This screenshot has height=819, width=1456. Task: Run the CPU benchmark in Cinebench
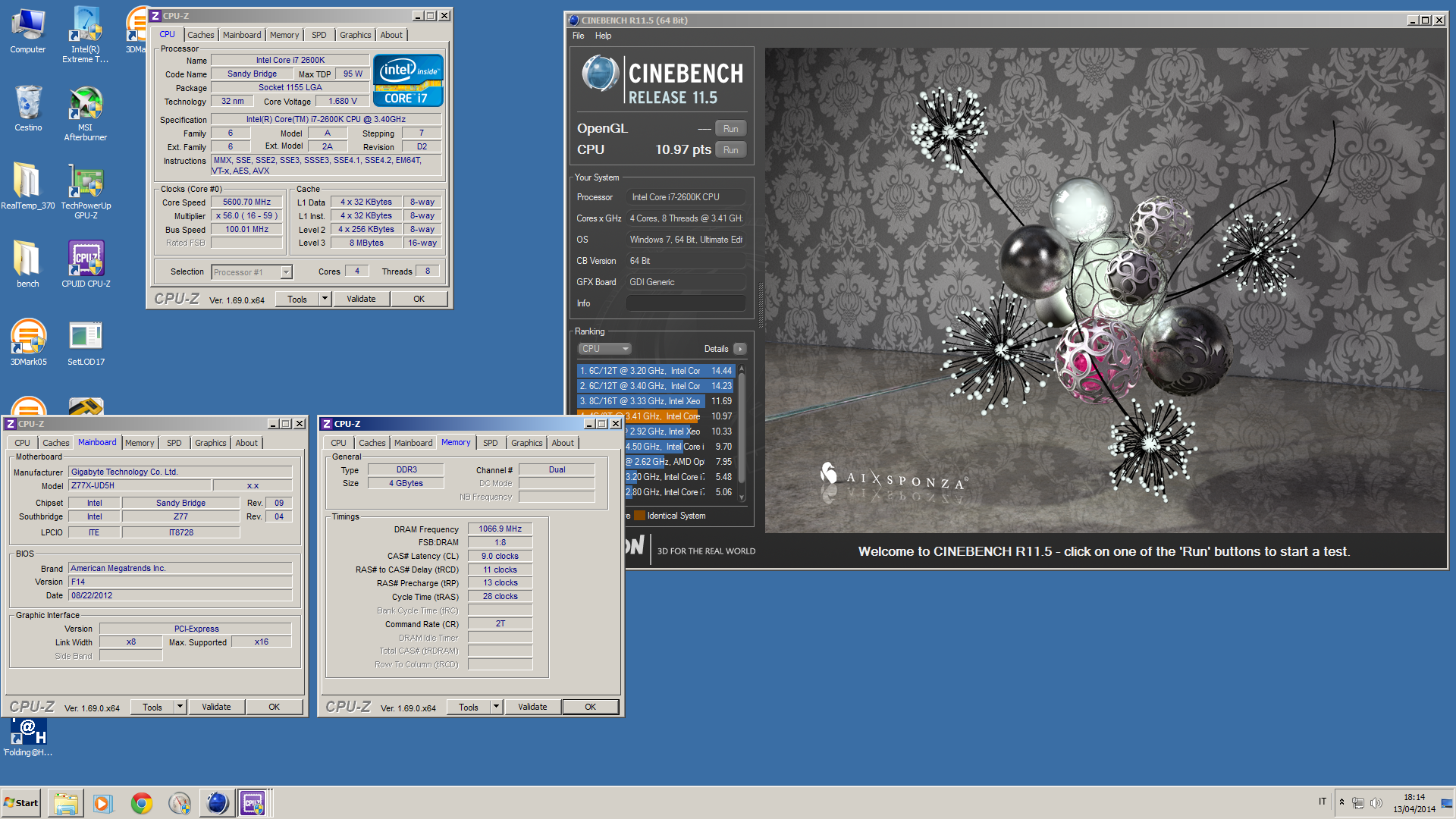click(730, 150)
